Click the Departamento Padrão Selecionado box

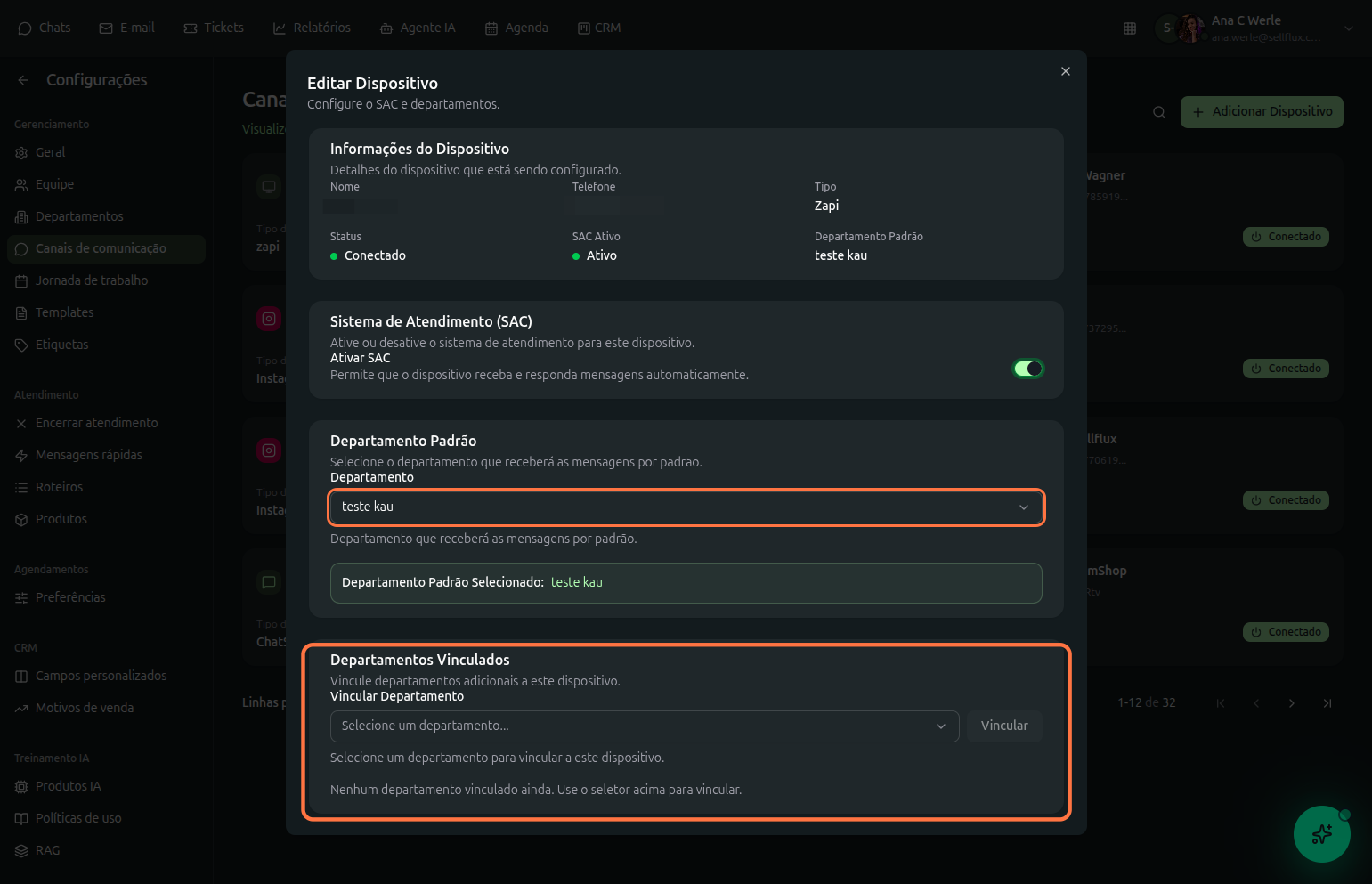pos(686,583)
